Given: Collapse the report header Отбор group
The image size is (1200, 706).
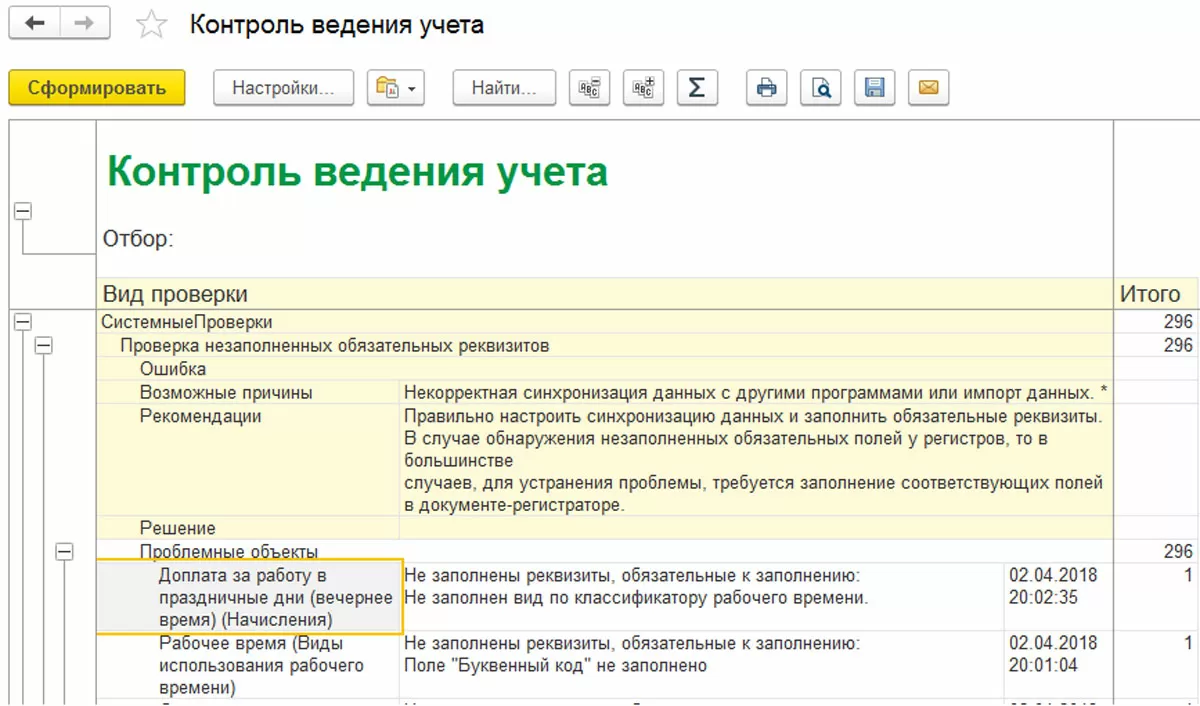Looking at the screenshot, I should pyautogui.click(x=22, y=211).
